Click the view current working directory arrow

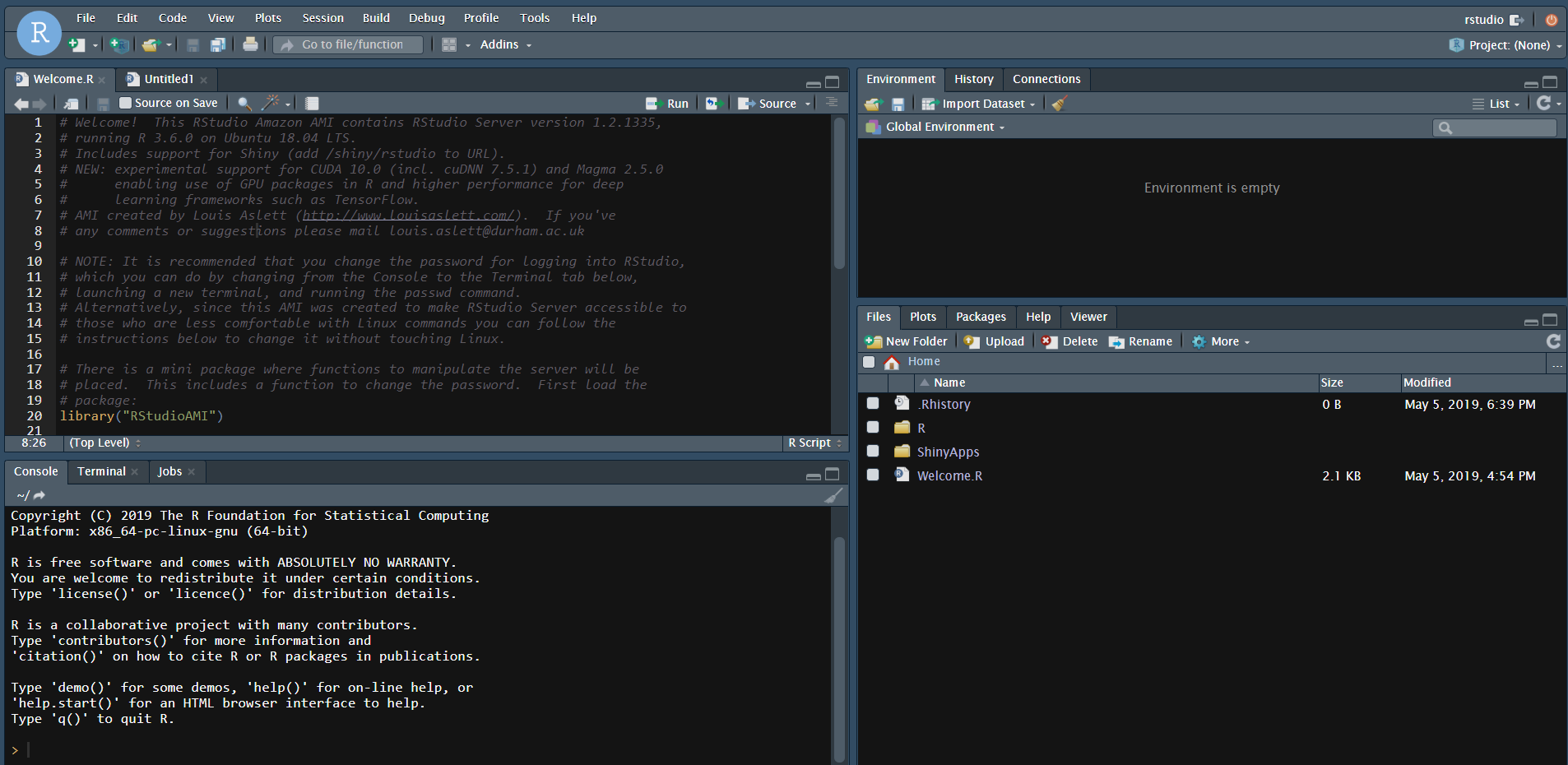pos(39,495)
